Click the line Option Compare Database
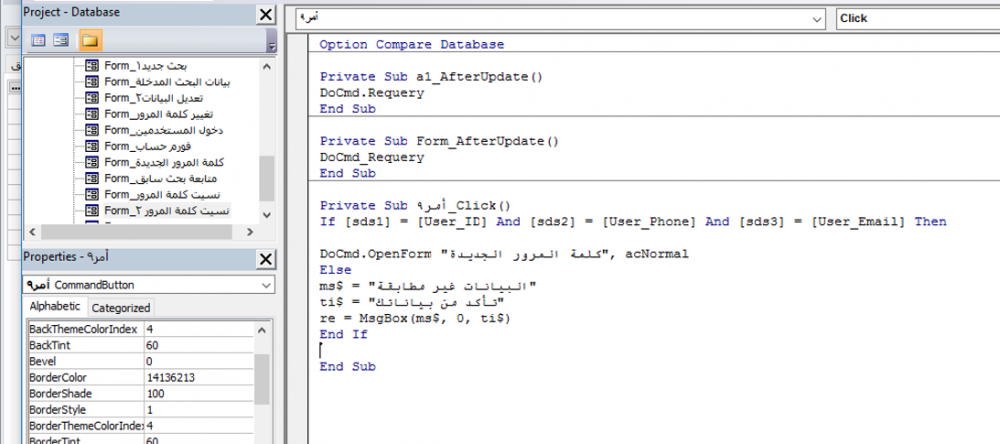 click(x=411, y=45)
